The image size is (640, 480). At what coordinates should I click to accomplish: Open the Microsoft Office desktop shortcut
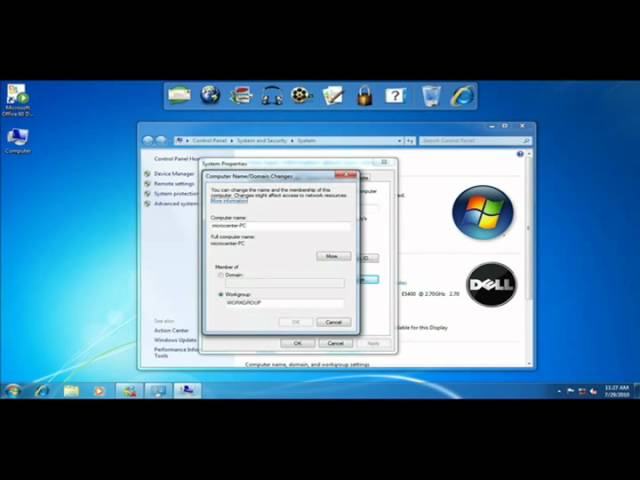click(x=17, y=100)
